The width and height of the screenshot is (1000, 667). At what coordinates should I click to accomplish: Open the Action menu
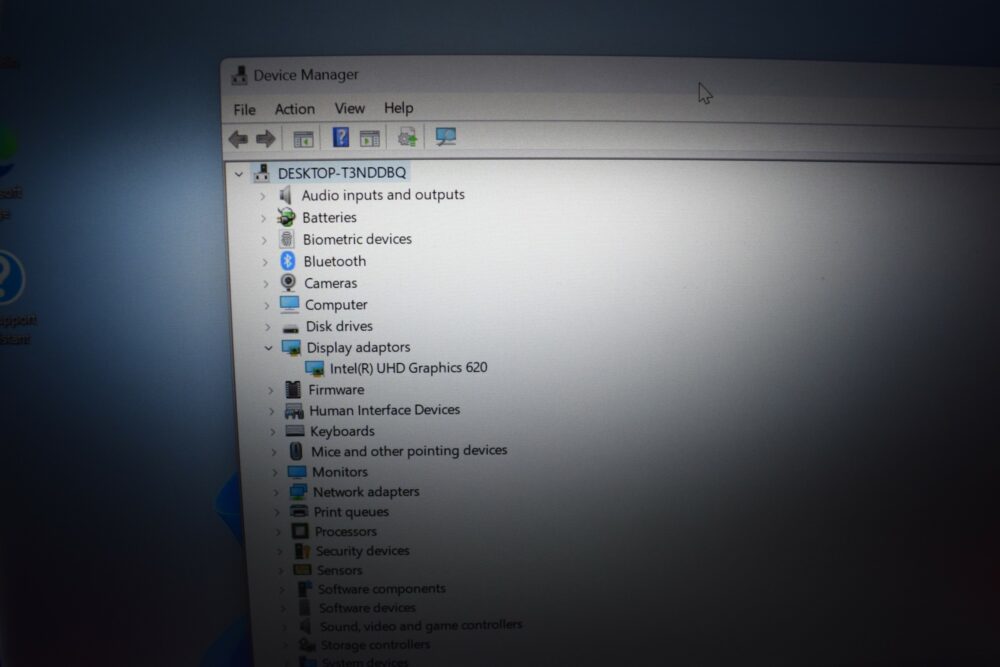click(x=295, y=109)
